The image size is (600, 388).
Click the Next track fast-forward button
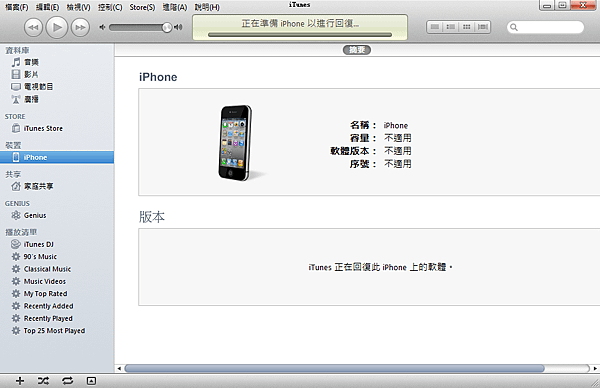(x=80, y=28)
